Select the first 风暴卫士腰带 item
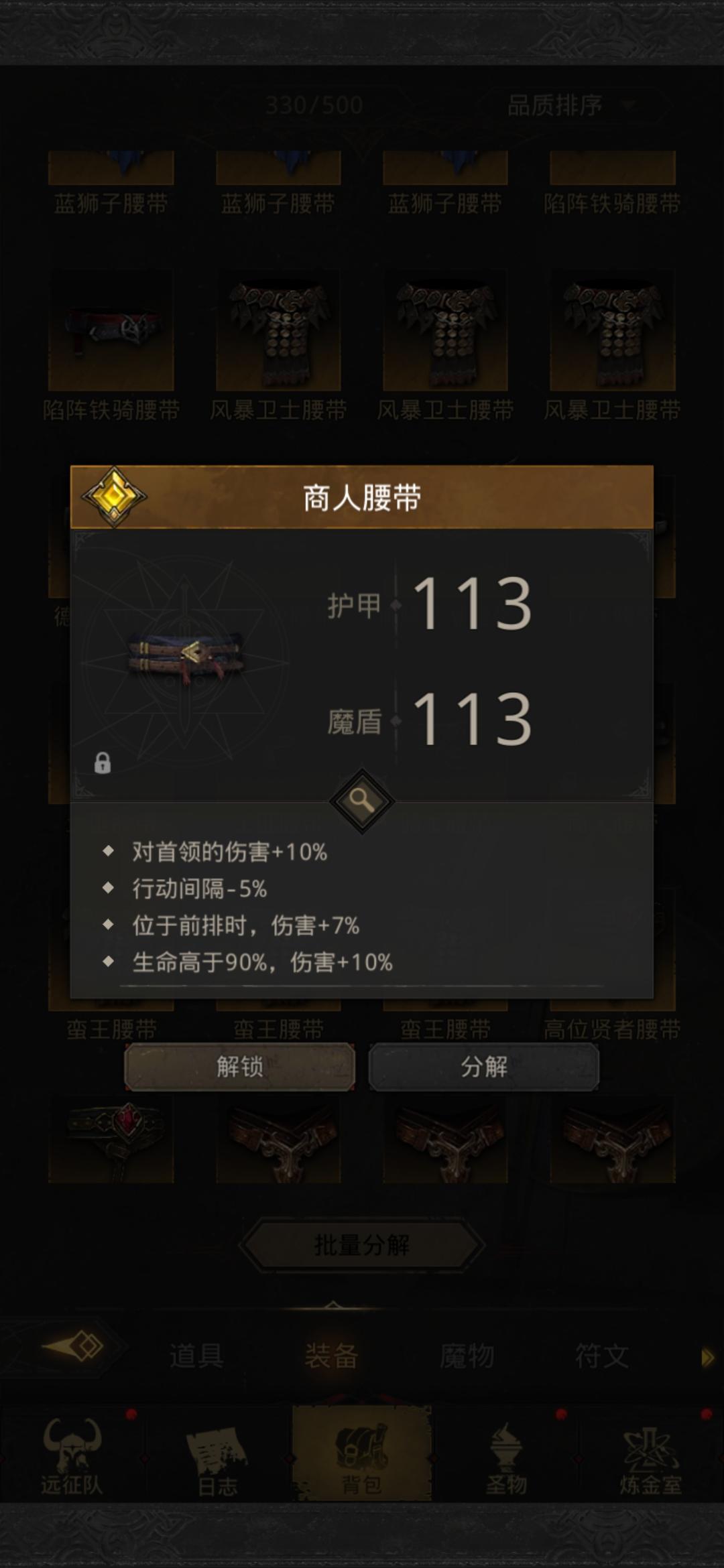 click(278, 330)
